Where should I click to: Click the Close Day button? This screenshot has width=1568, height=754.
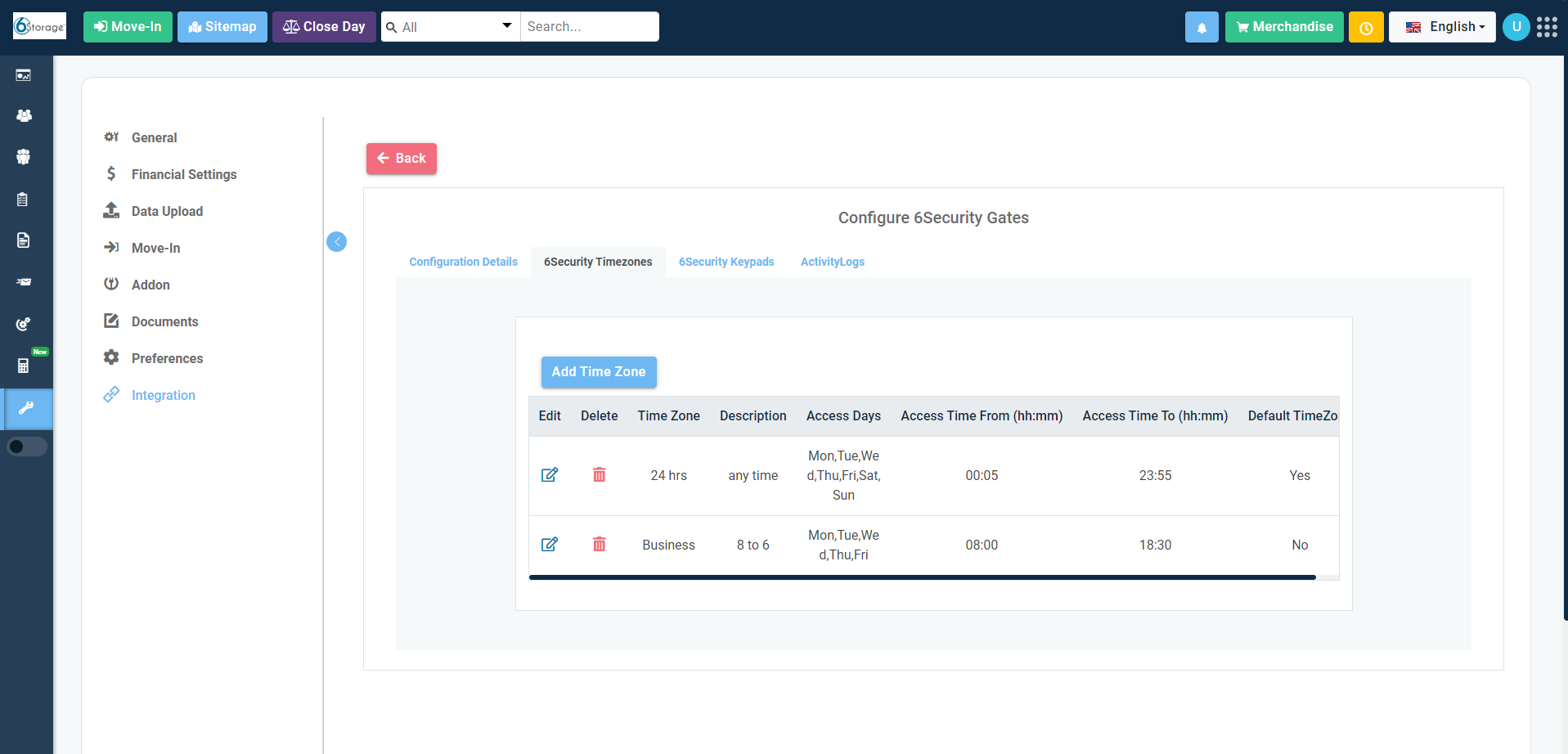pos(324,27)
